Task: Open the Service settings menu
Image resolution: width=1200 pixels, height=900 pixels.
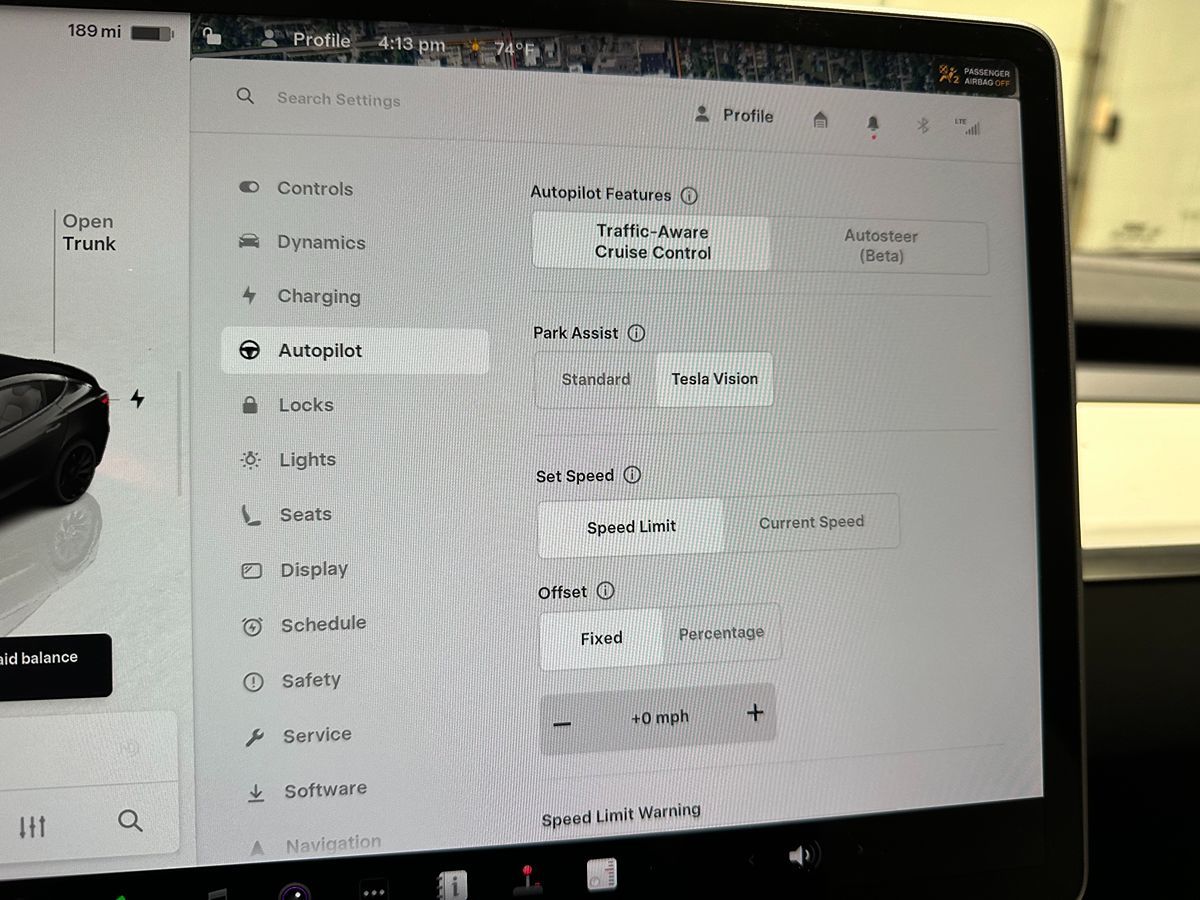Action: pos(298,736)
